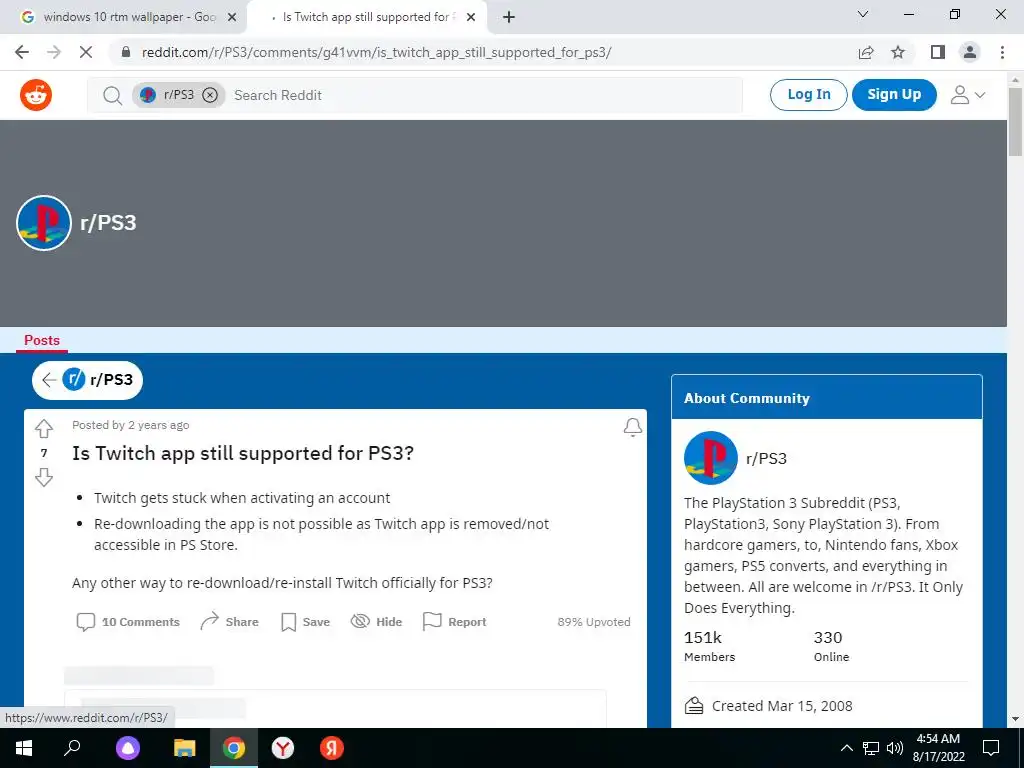
Task: Toggle the post notification bell
Action: point(632,427)
